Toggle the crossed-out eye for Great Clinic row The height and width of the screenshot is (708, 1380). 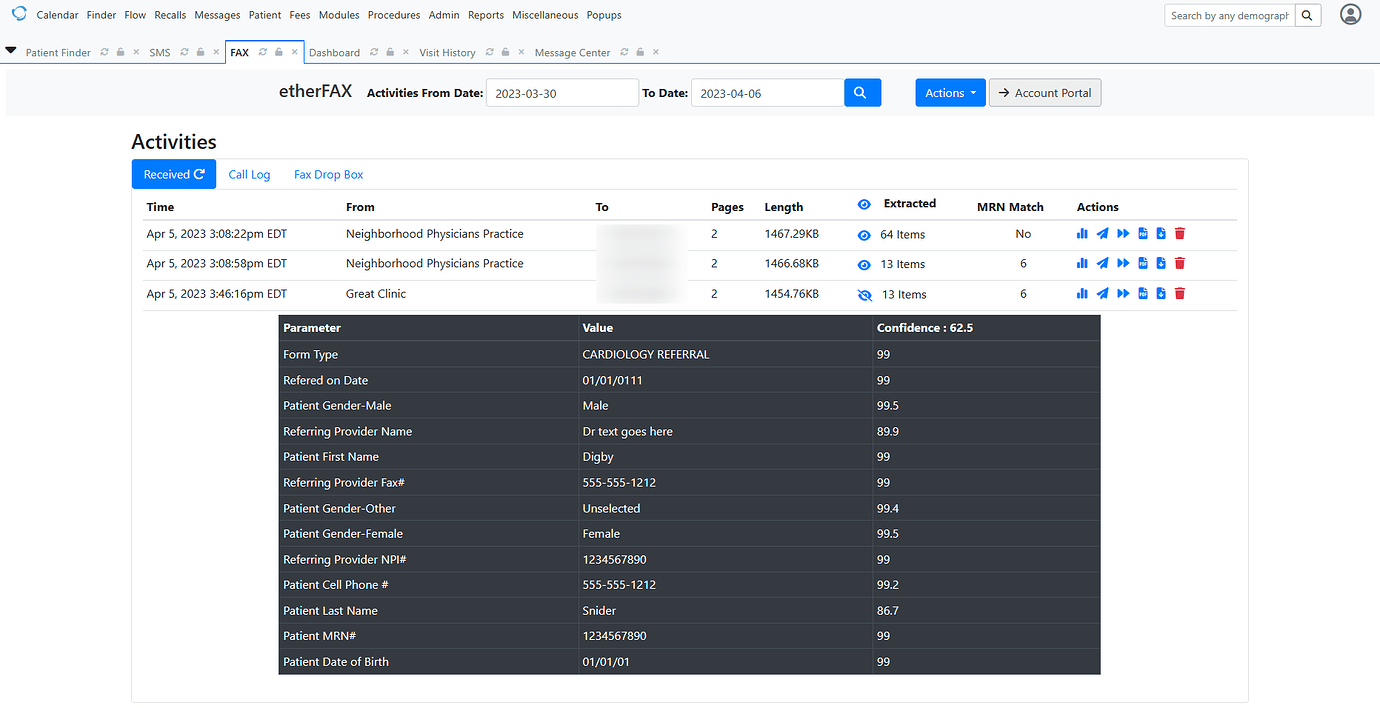point(864,295)
